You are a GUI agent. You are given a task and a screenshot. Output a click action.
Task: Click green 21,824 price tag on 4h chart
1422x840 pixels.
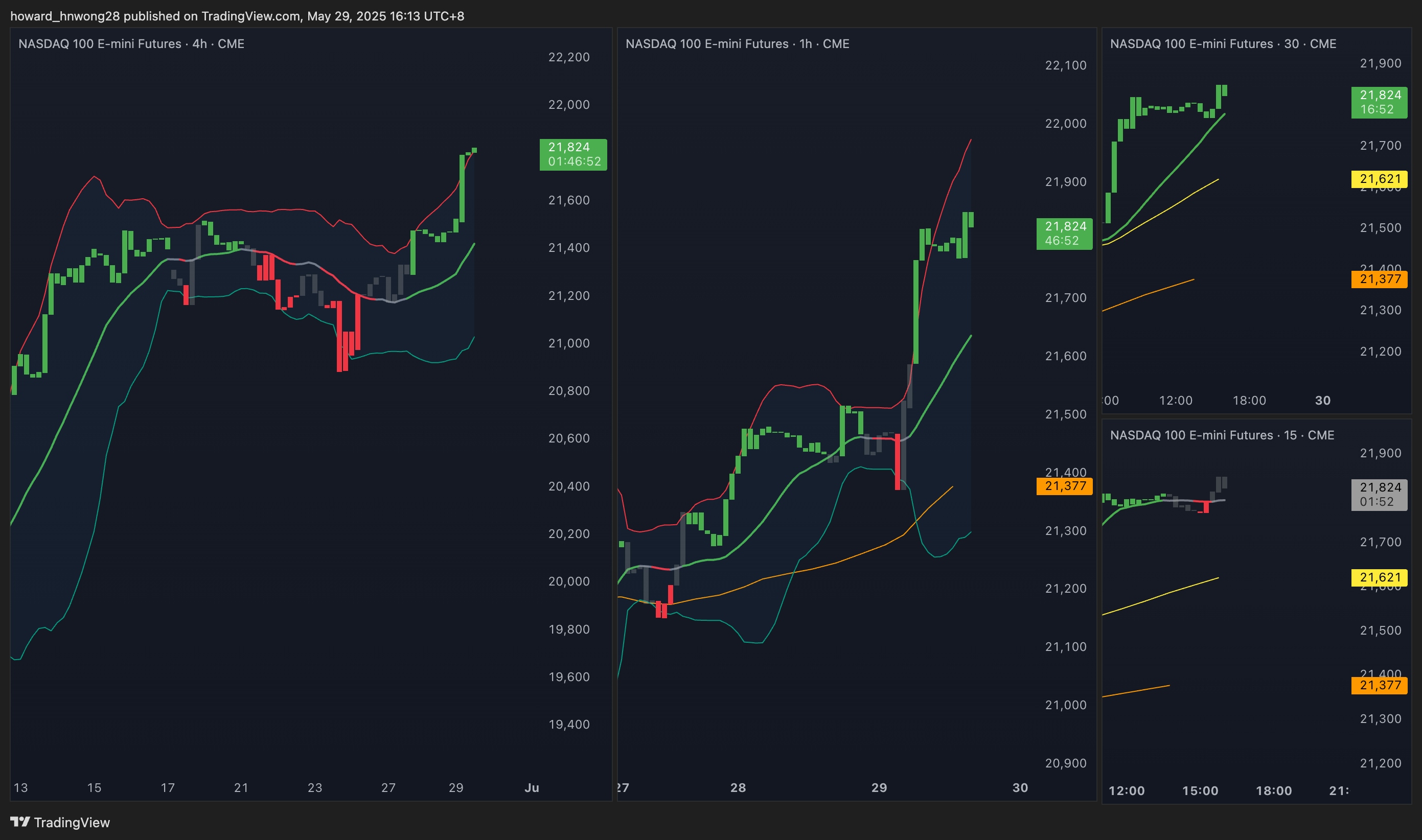[573, 154]
